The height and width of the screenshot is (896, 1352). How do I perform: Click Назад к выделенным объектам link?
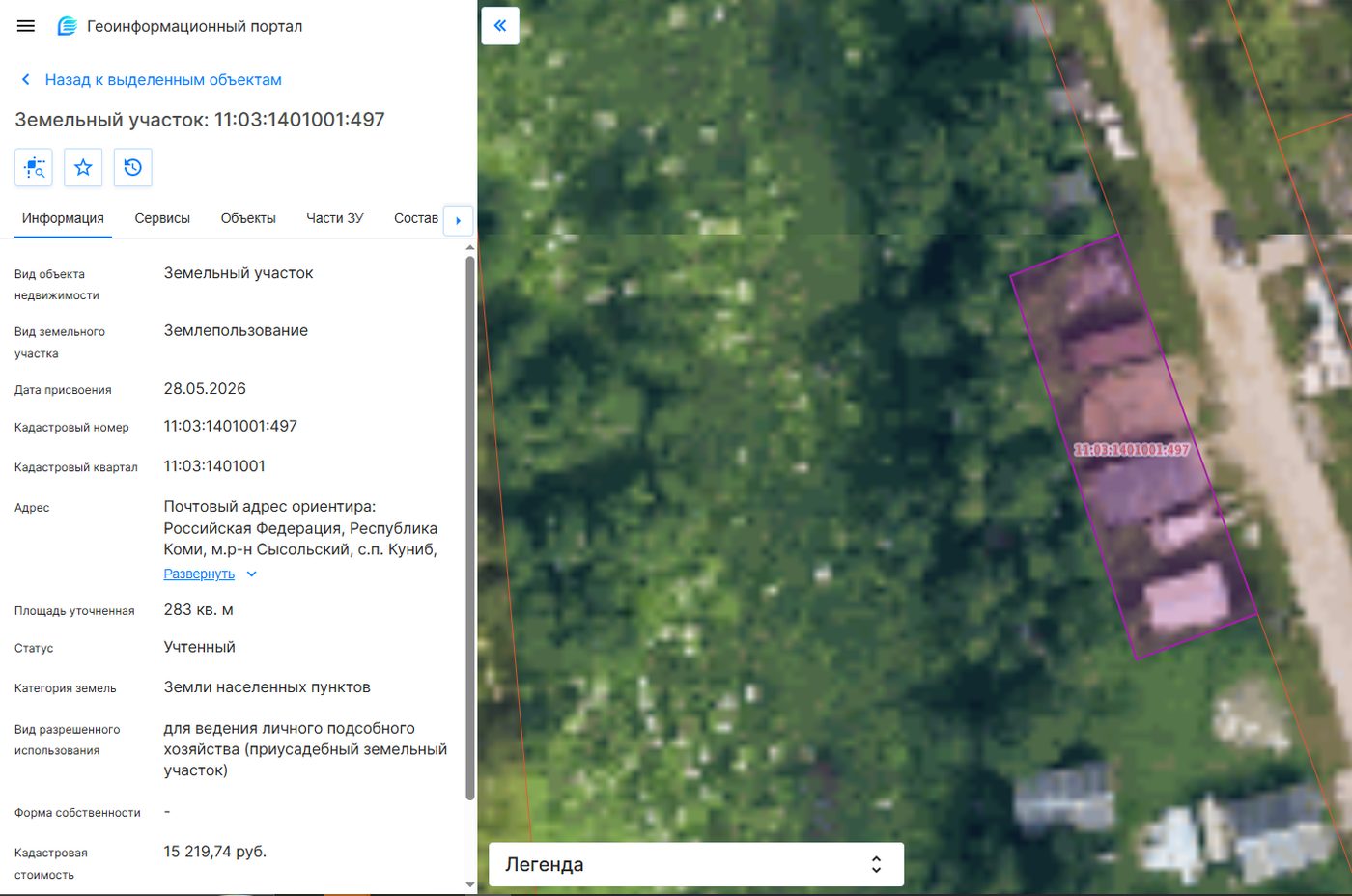coord(163,80)
